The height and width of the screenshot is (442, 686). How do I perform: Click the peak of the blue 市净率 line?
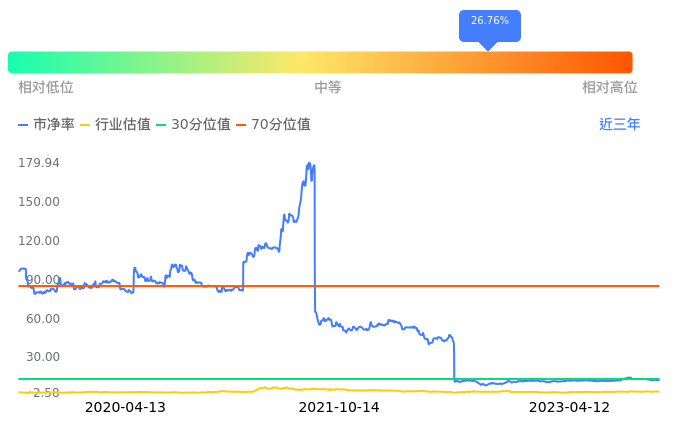310,163
